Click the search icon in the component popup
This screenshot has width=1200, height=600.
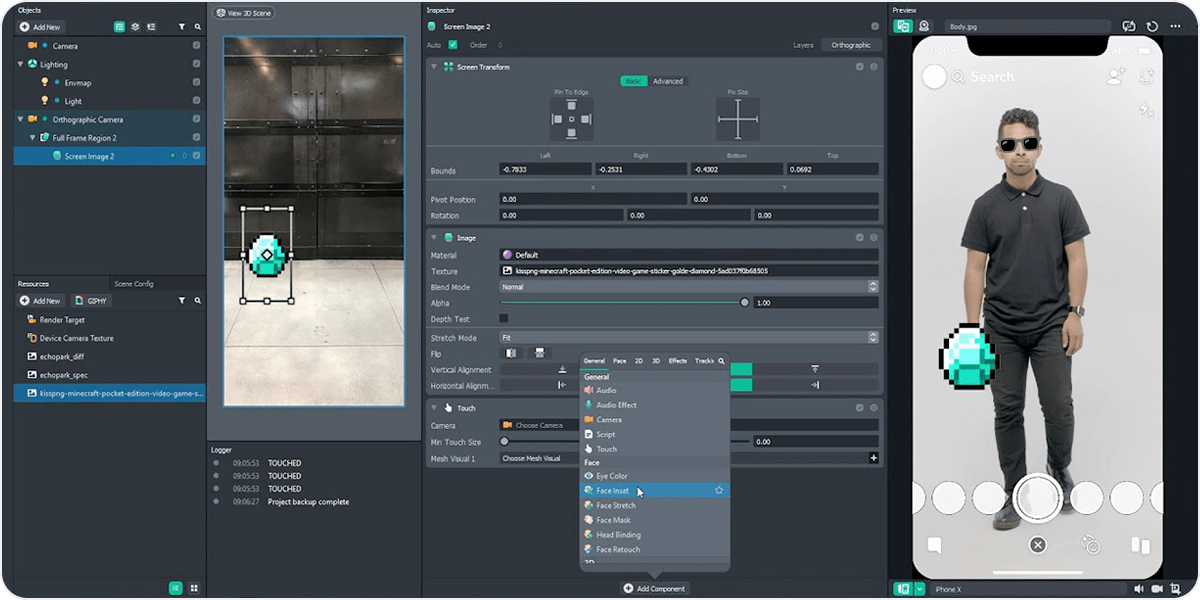click(721, 361)
